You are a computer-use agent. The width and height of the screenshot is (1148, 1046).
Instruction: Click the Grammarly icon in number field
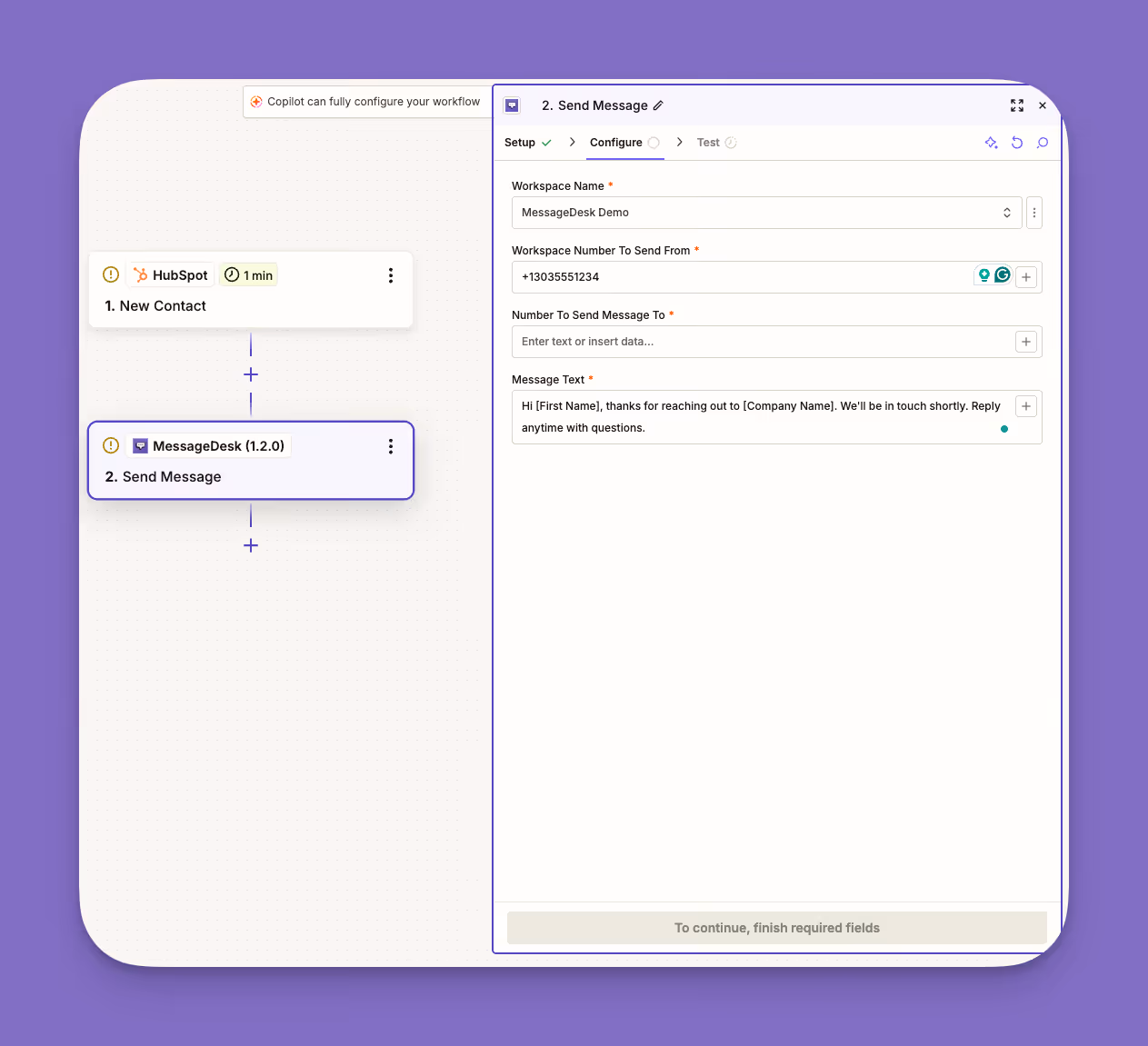(x=1003, y=275)
